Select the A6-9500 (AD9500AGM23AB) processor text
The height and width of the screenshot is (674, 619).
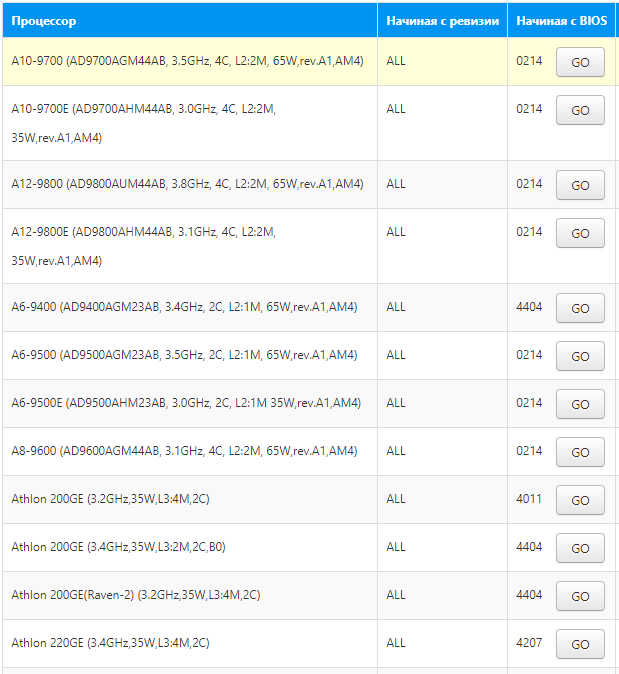point(184,355)
